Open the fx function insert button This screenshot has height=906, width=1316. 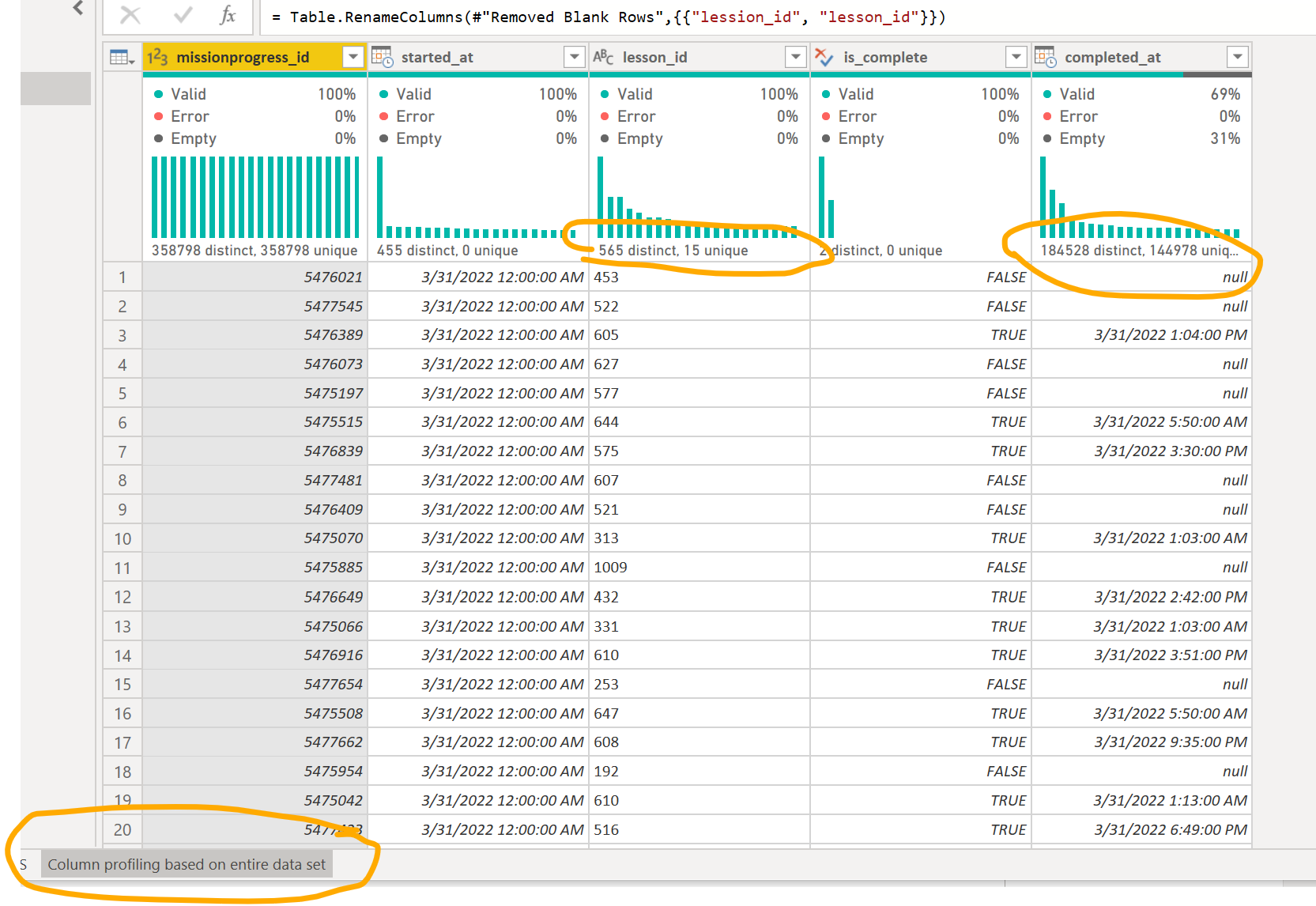228,16
